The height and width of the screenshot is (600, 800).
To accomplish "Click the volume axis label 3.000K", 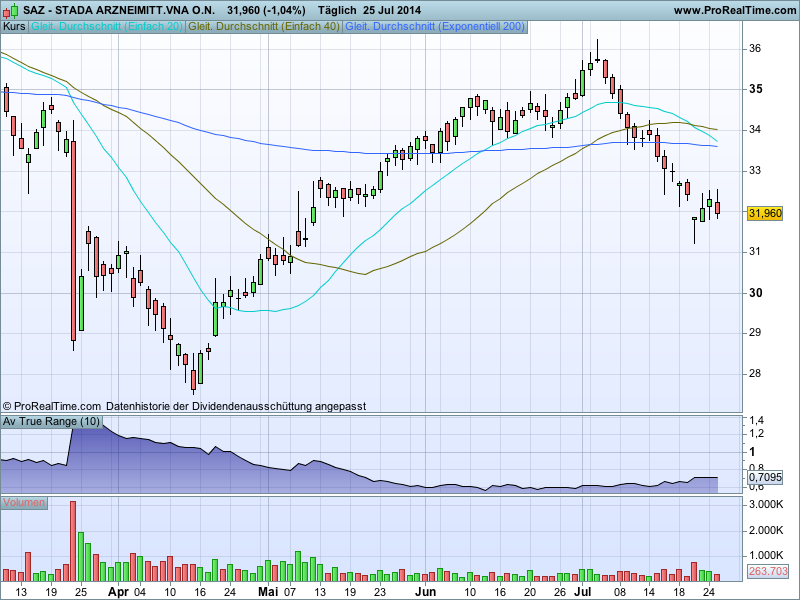I will coord(766,505).
